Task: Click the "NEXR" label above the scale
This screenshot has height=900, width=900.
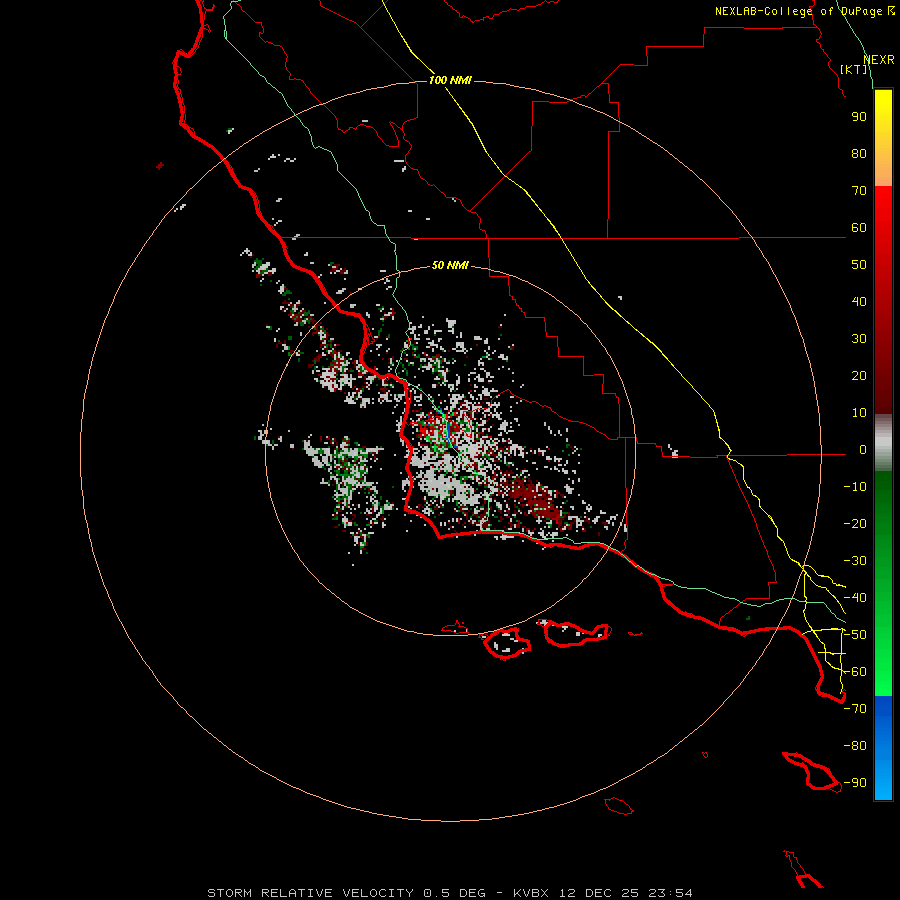Action: click(879, 60)
